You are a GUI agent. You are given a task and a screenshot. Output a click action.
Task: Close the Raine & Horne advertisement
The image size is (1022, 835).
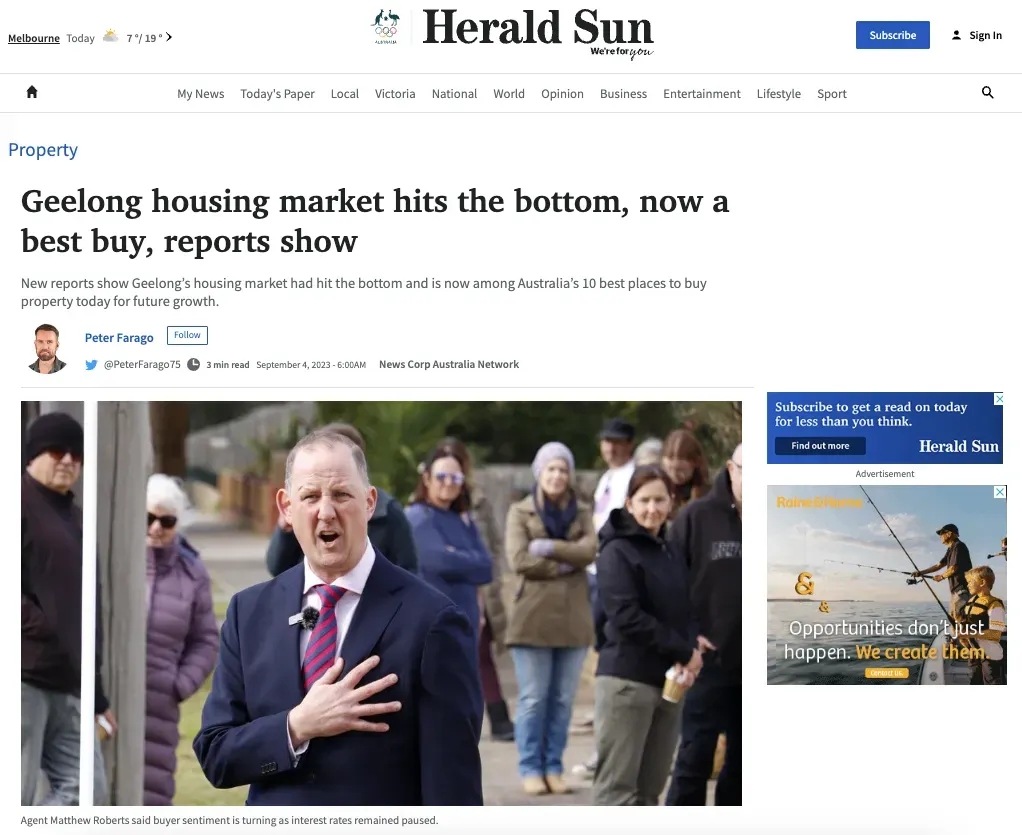(x=1000, y=492)
